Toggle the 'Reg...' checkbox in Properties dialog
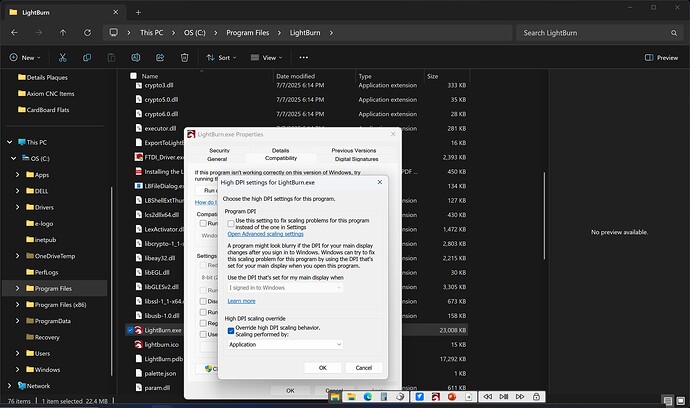690x408 pixels. [x=203, y=323]
